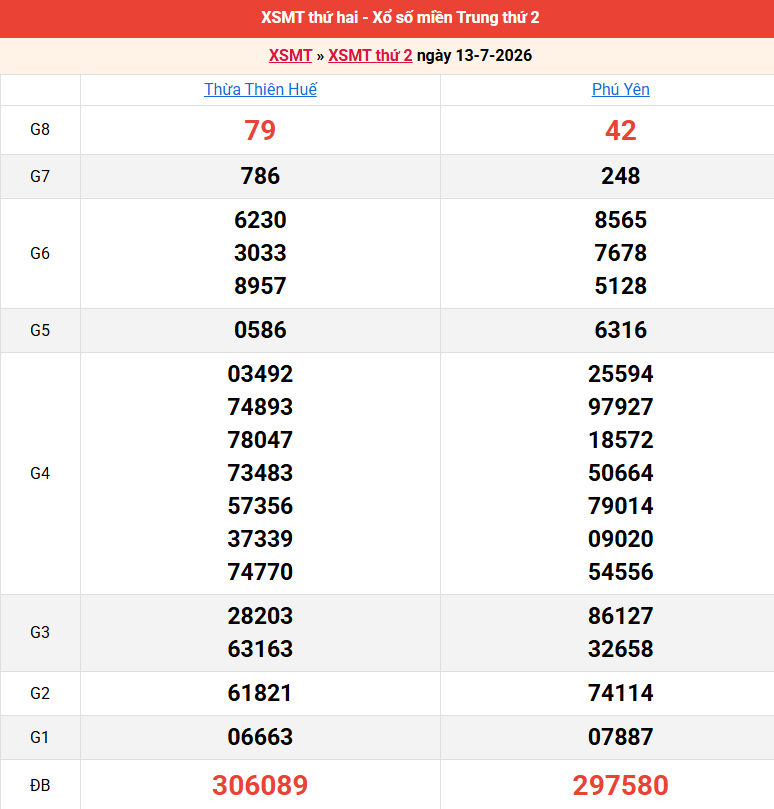Open the XSMT breadcrumb link
This screenshot has height=809, width=774.
(290, 55)
